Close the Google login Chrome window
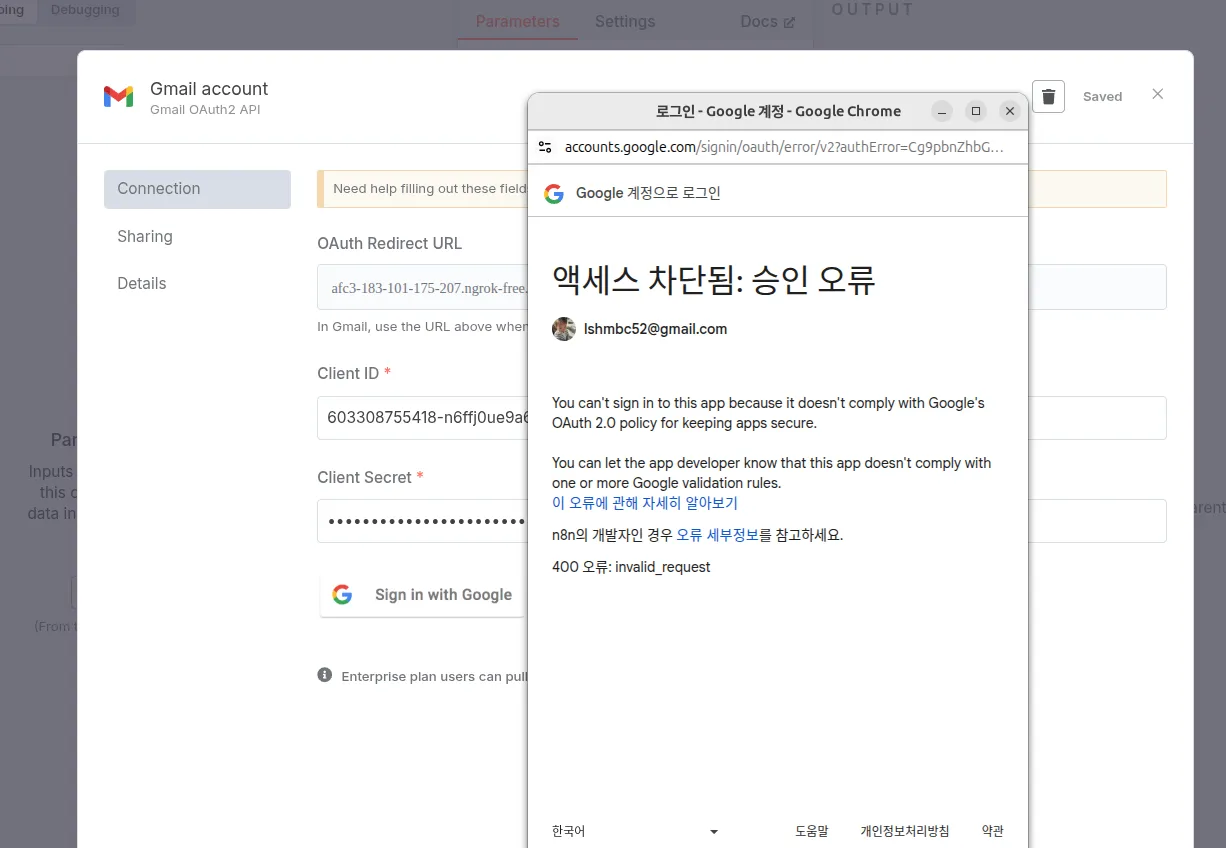The height and width of the screenshot is (848, 1226). click(x=1010, y=111)
